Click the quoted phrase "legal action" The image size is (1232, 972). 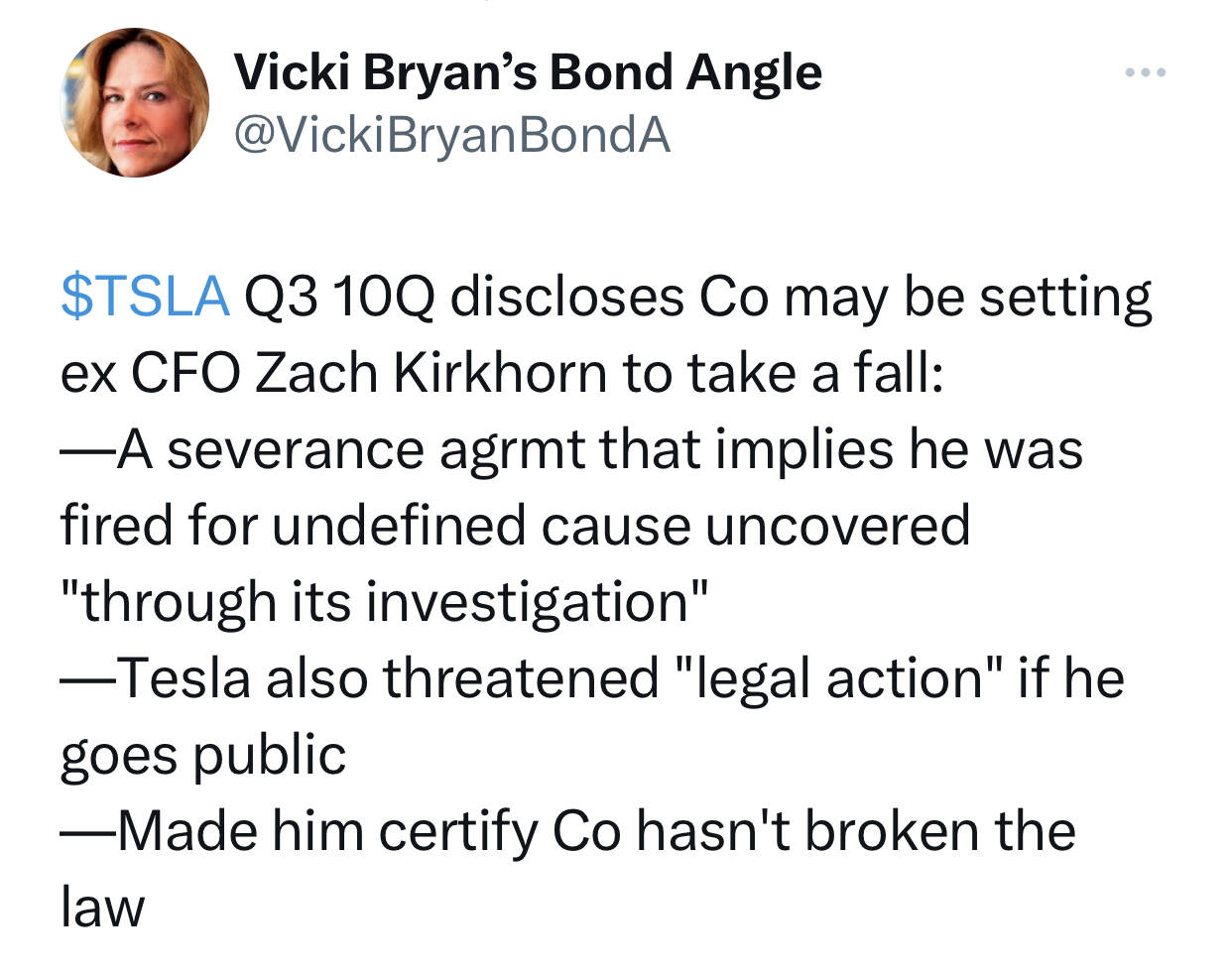[836, 678]
